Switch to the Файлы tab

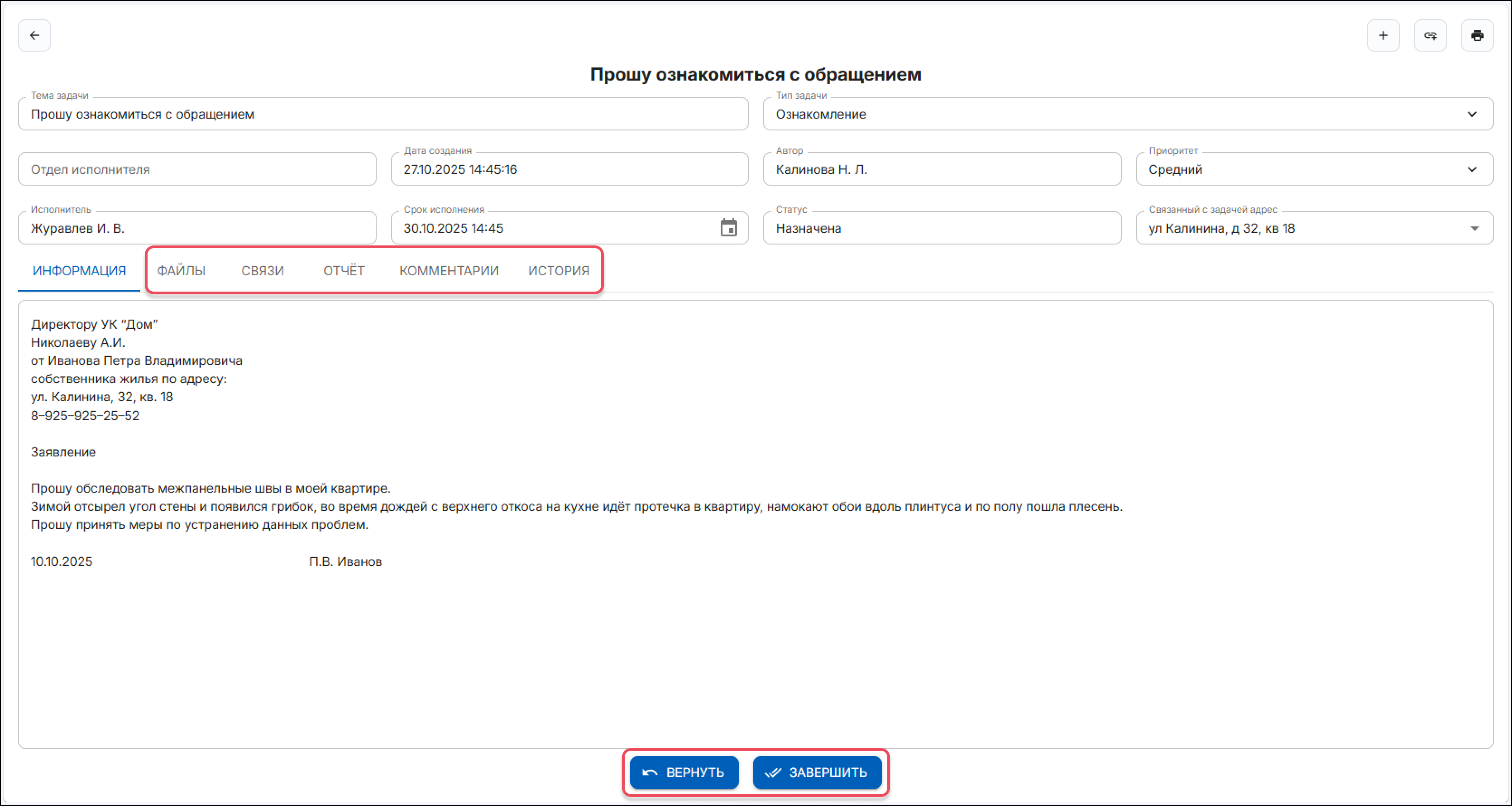point(181,271)
